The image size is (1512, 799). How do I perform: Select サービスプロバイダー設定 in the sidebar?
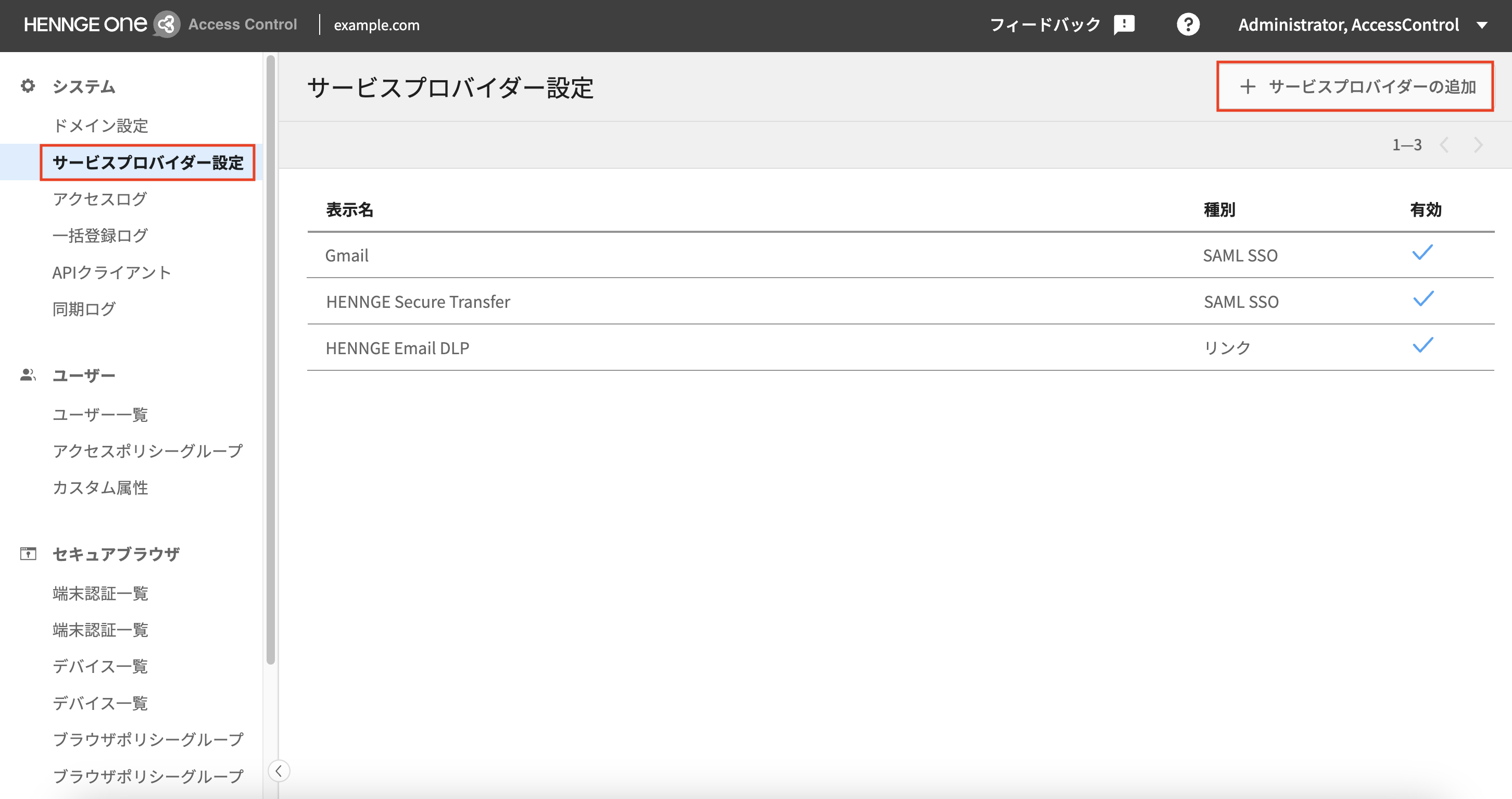(x=148, y=163)
